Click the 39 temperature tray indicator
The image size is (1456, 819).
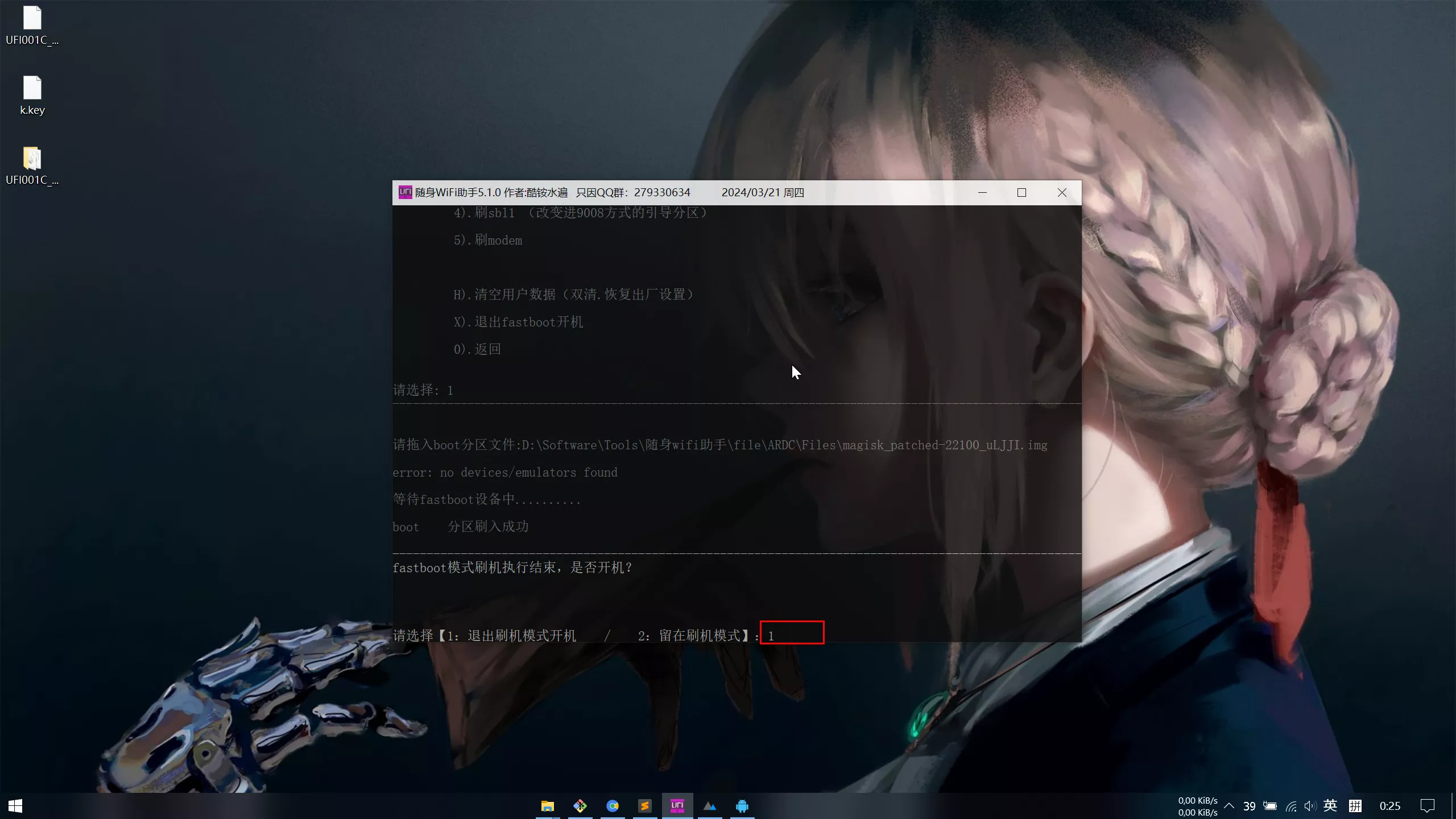pyautogui.click(x=1249, y=806)
